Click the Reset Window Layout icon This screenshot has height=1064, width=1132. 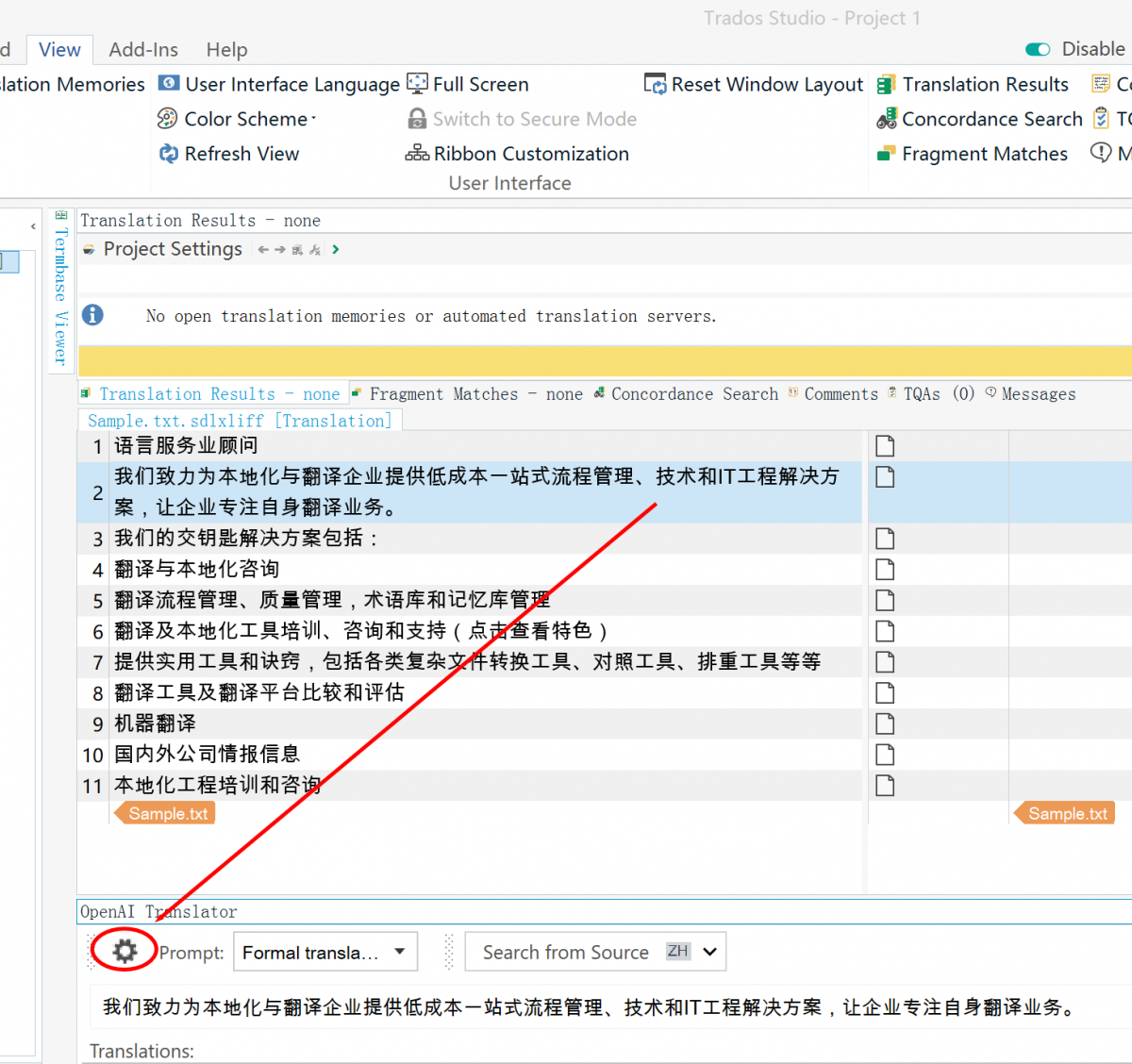[x=654, y=83]
